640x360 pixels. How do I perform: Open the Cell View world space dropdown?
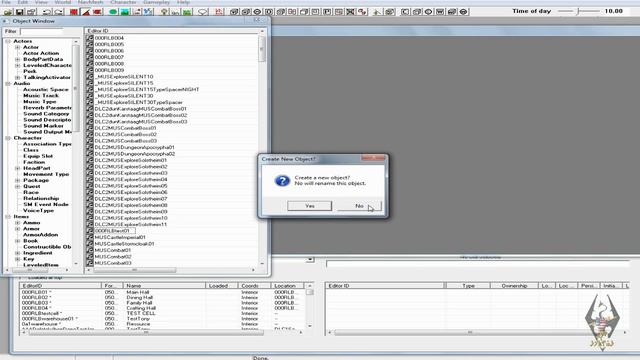(310, 259)
